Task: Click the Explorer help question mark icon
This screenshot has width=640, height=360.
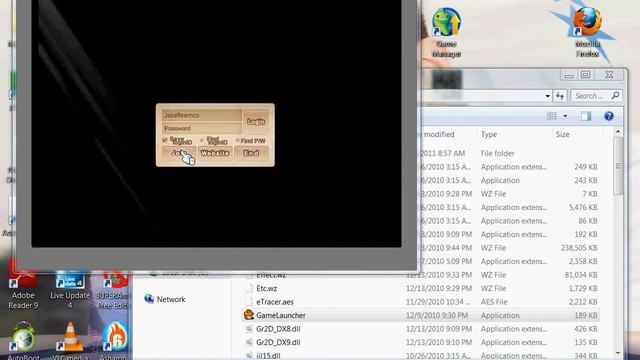Action: [x=609, y=116]
